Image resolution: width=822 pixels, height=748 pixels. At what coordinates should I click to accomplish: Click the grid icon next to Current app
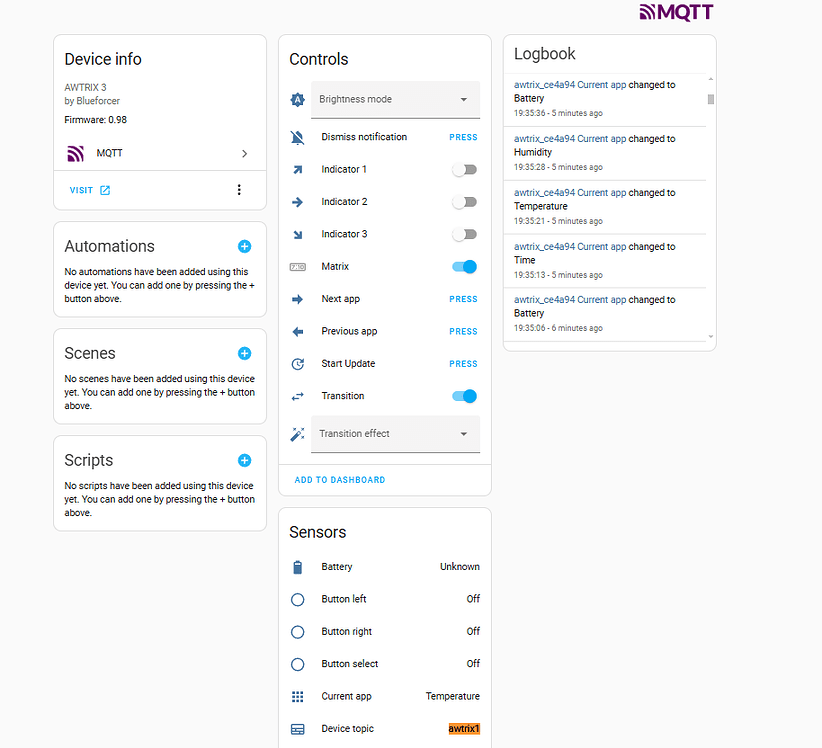coord(296,696)
